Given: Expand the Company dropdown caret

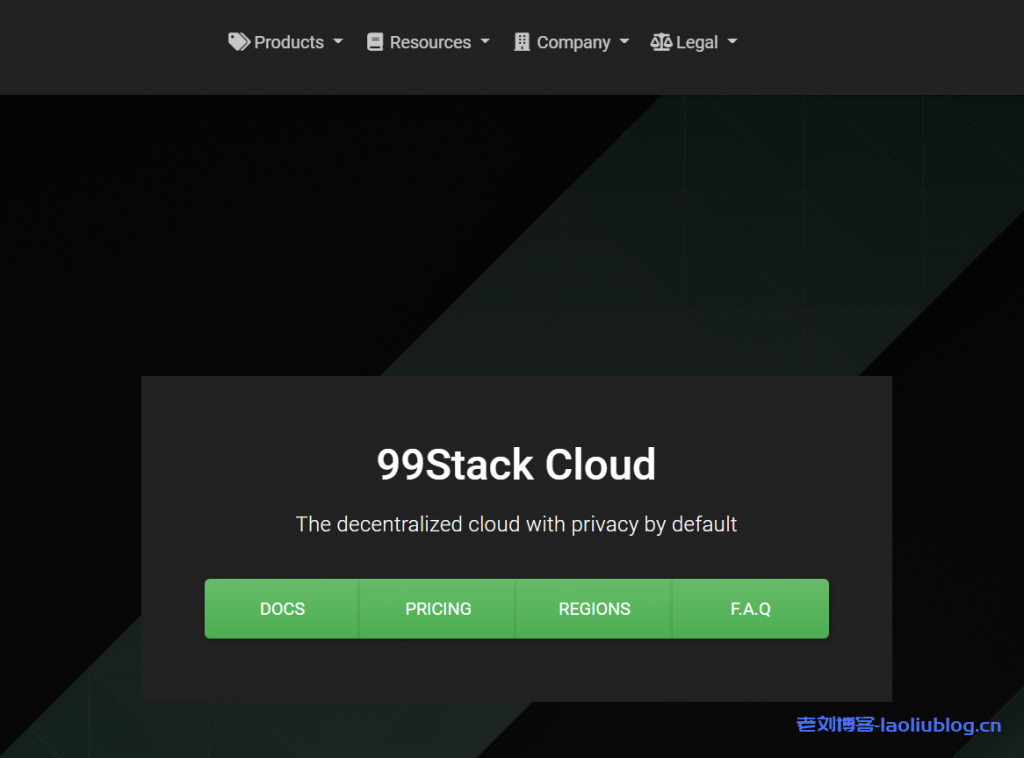Looking at the screenshot, I should [624, 42].
